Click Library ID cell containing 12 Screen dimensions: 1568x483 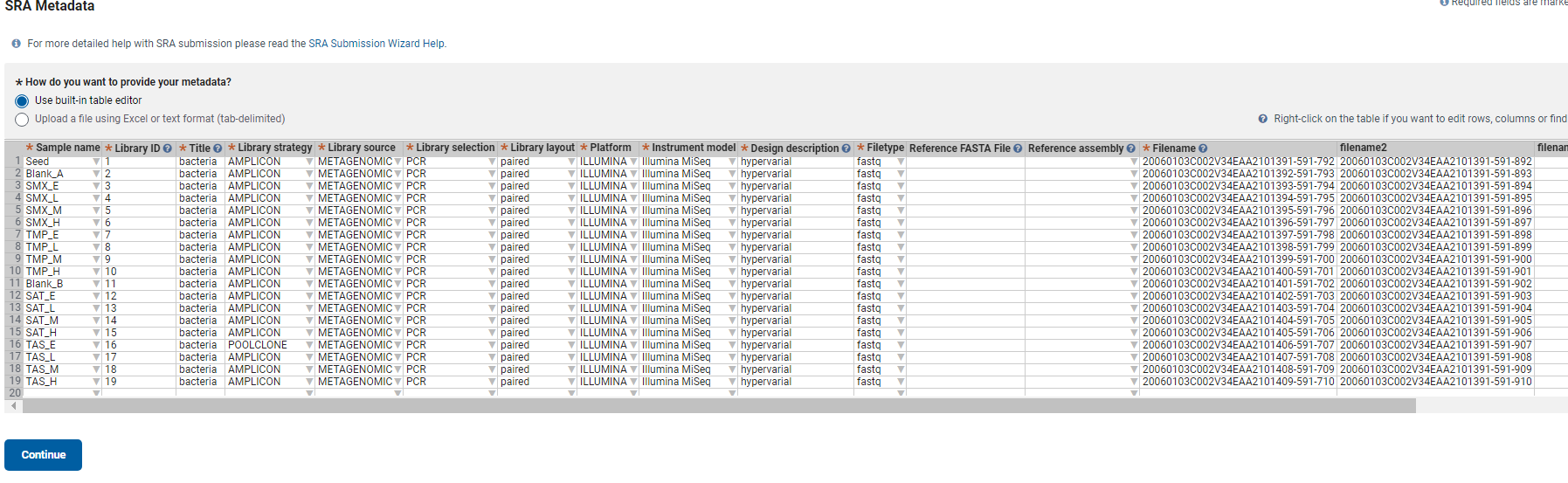[139, 296]
